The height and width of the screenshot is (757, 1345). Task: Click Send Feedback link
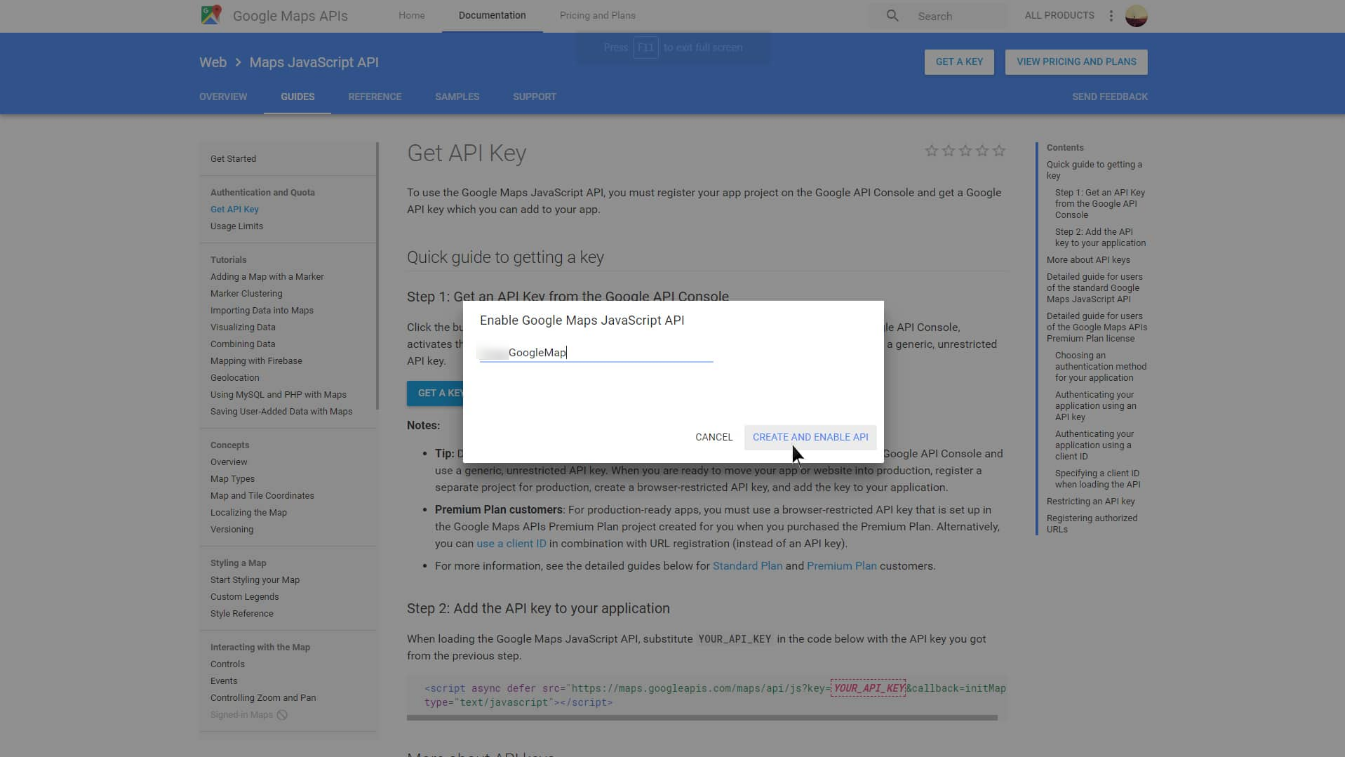pyautogui.click(x=1110, y=97)
